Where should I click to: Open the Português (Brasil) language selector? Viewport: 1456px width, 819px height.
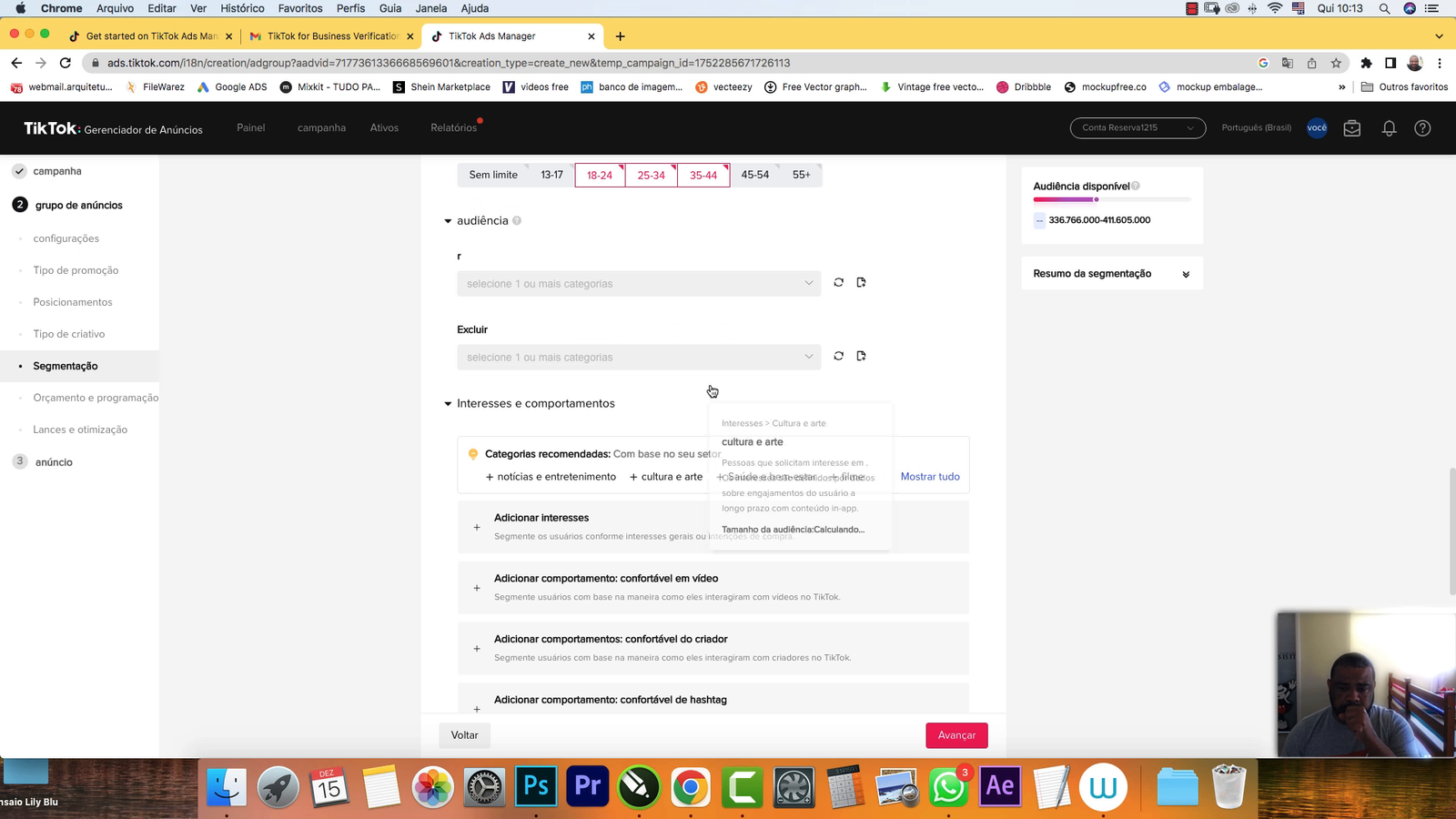[1256, 127]
